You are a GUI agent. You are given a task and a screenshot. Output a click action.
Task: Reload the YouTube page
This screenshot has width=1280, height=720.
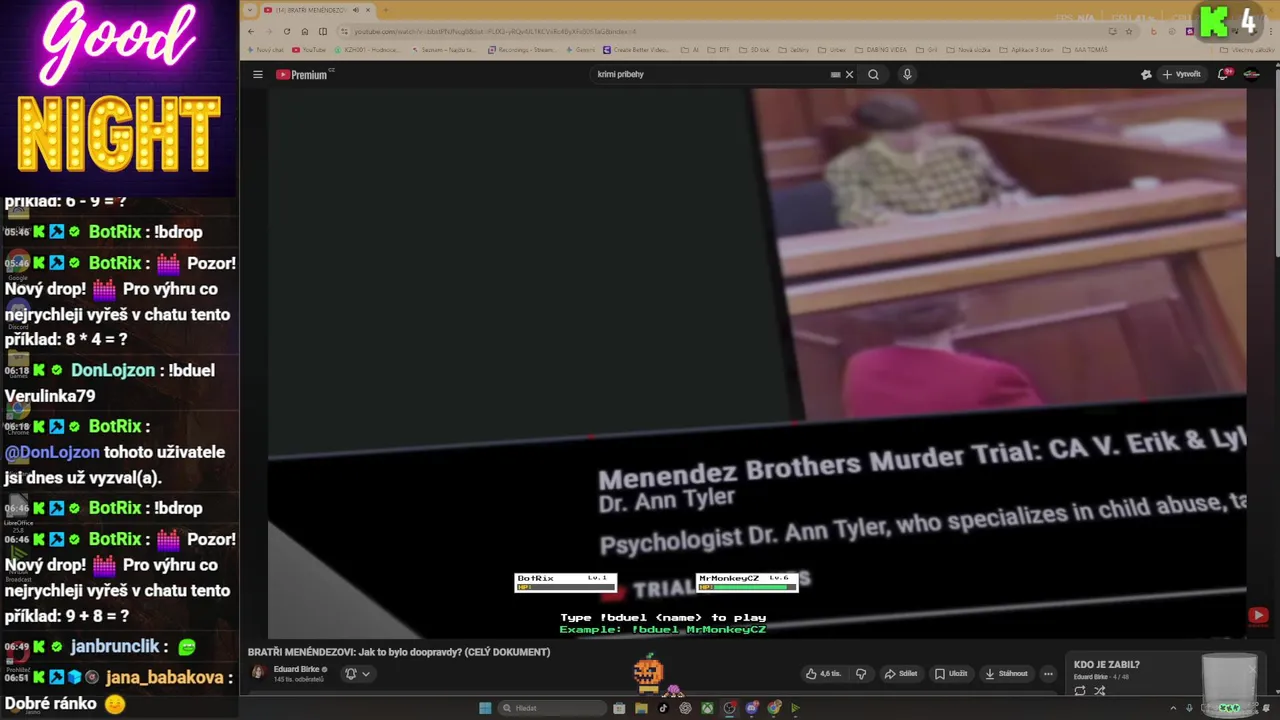(x=287, y=31)
